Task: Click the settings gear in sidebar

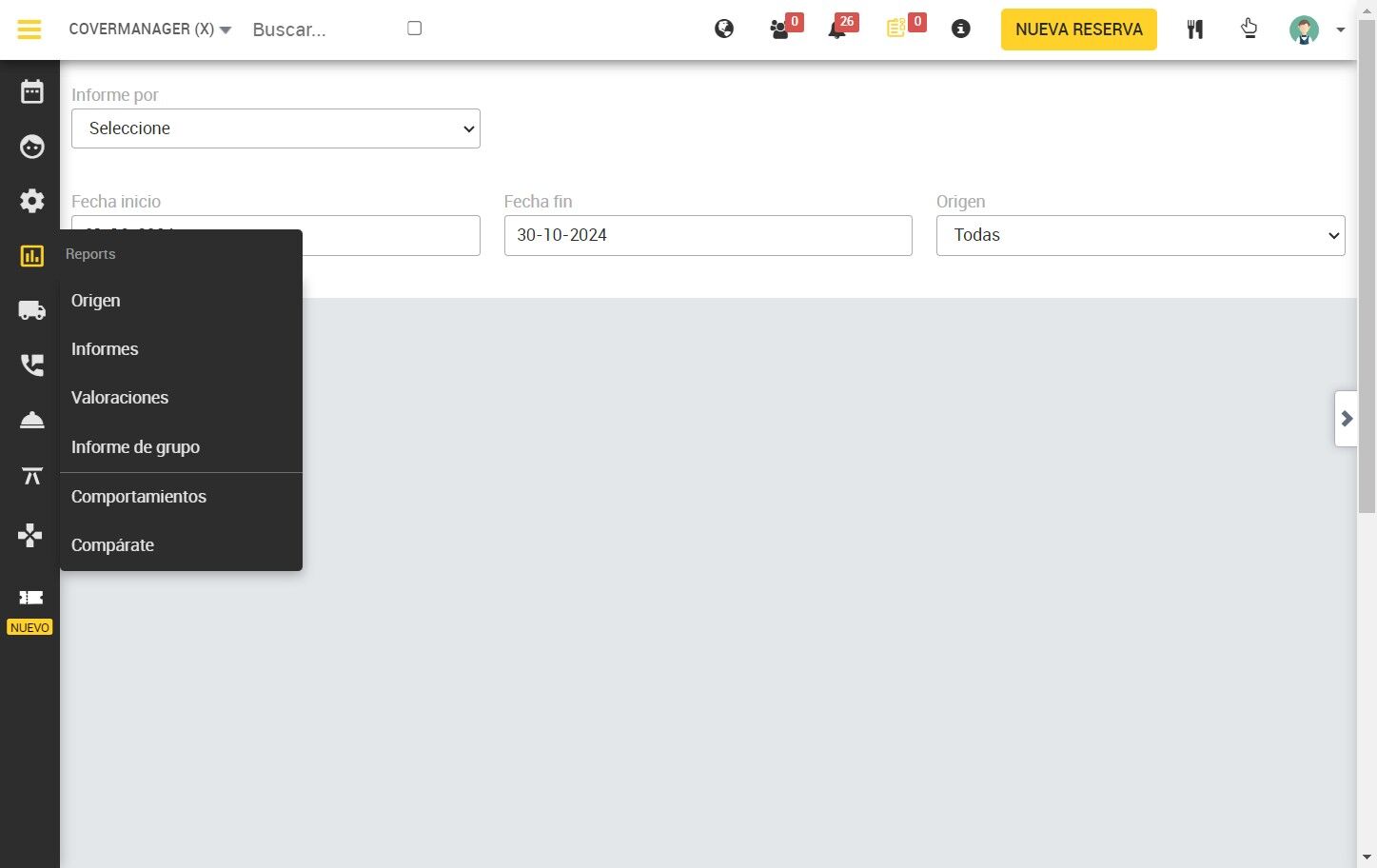Action: pos(32,201)
